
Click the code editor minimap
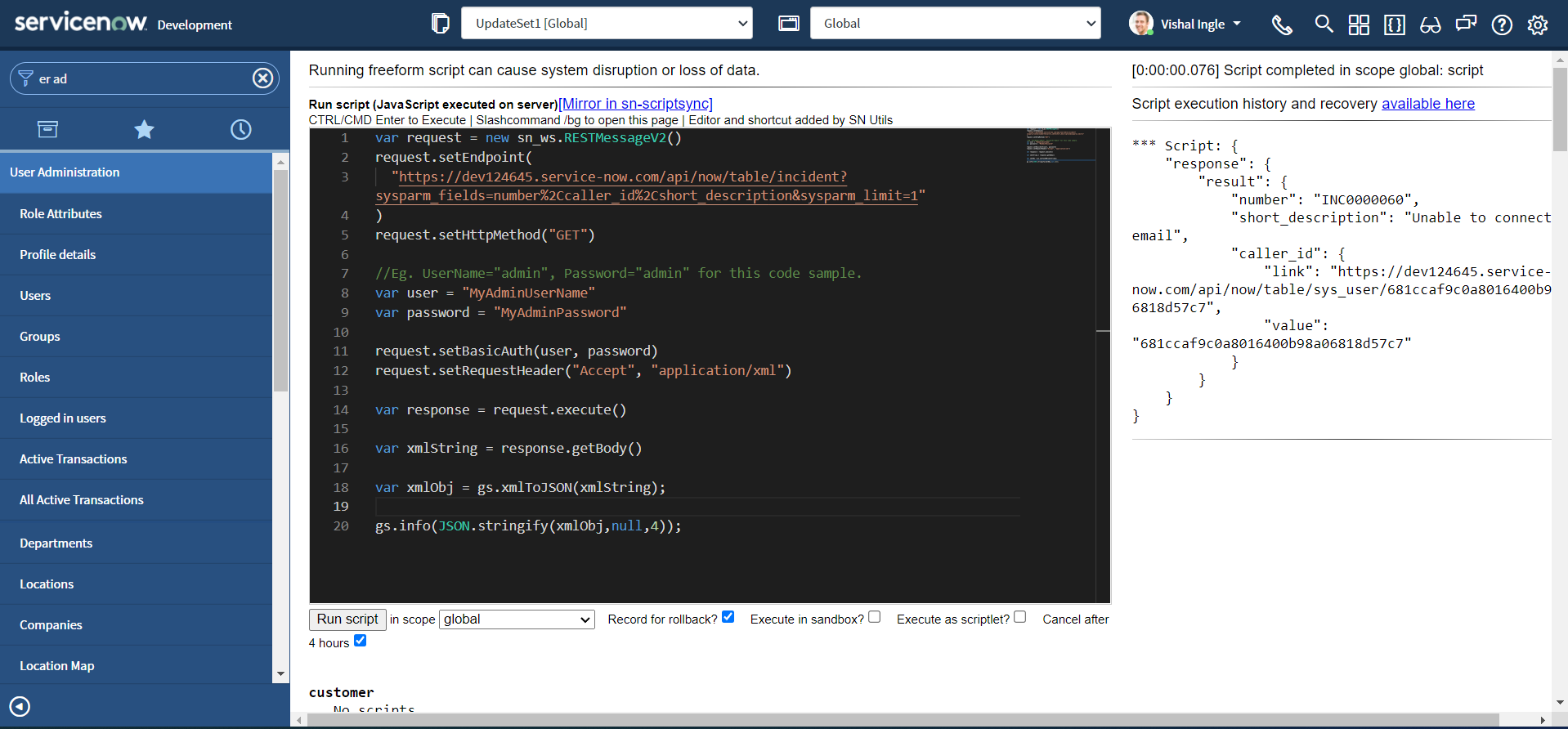1060,145
